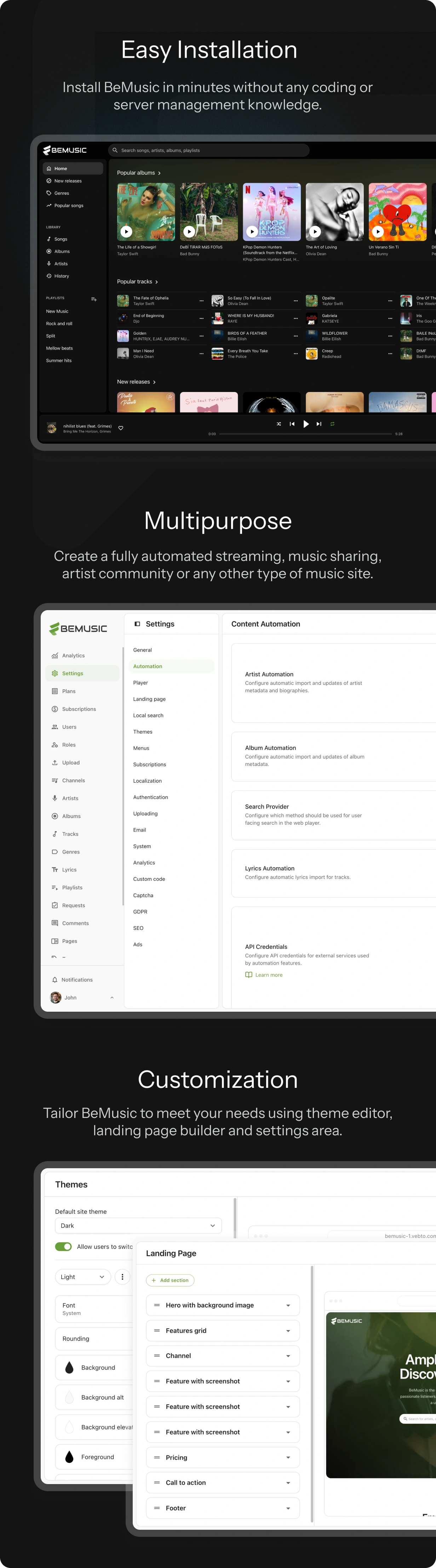Pick the Background alt color swatch
436x1568 pixels.
pyautogui.click(x=69, y=1398)
